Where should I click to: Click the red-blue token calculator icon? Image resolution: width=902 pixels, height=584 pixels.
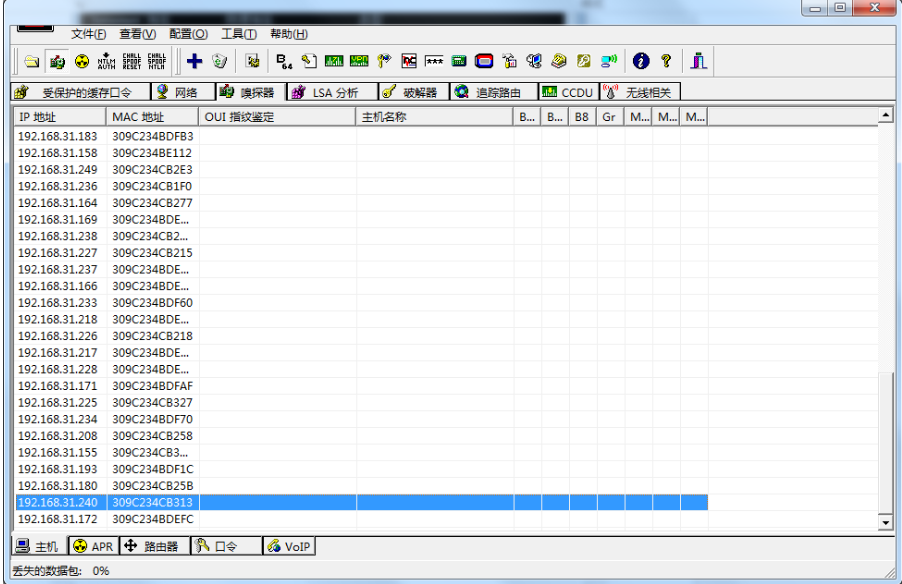(x=484, y=61)
